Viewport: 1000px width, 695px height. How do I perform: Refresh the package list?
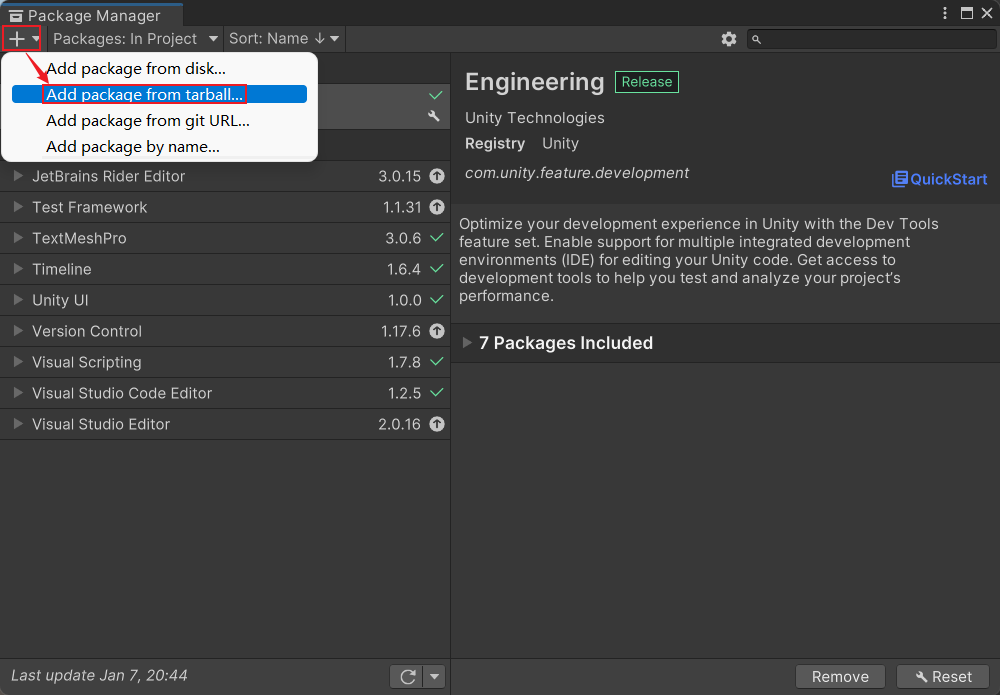408,677
